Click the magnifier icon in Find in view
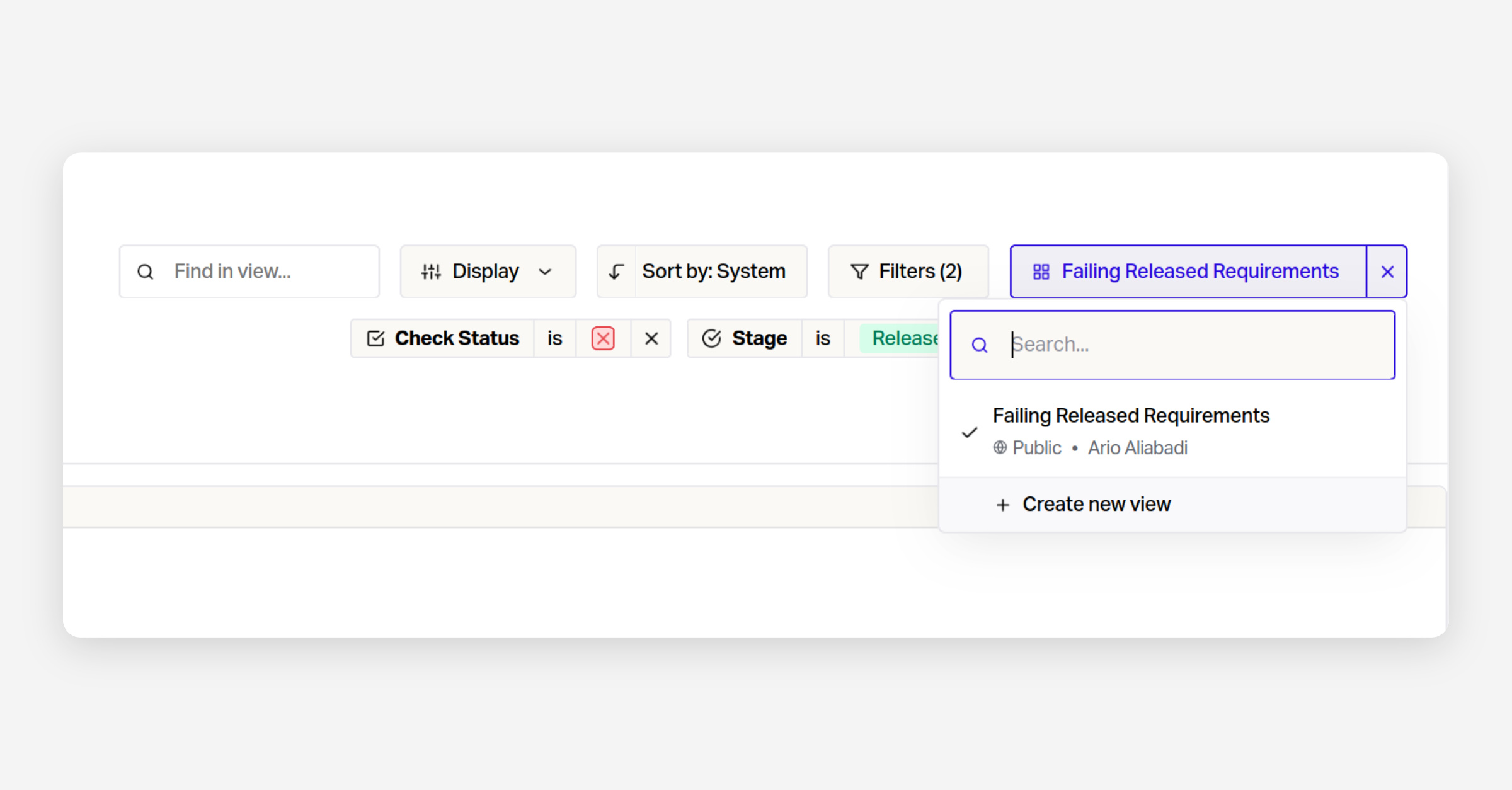The width and height of the screenshot is (1512, 790). (146, 272)
